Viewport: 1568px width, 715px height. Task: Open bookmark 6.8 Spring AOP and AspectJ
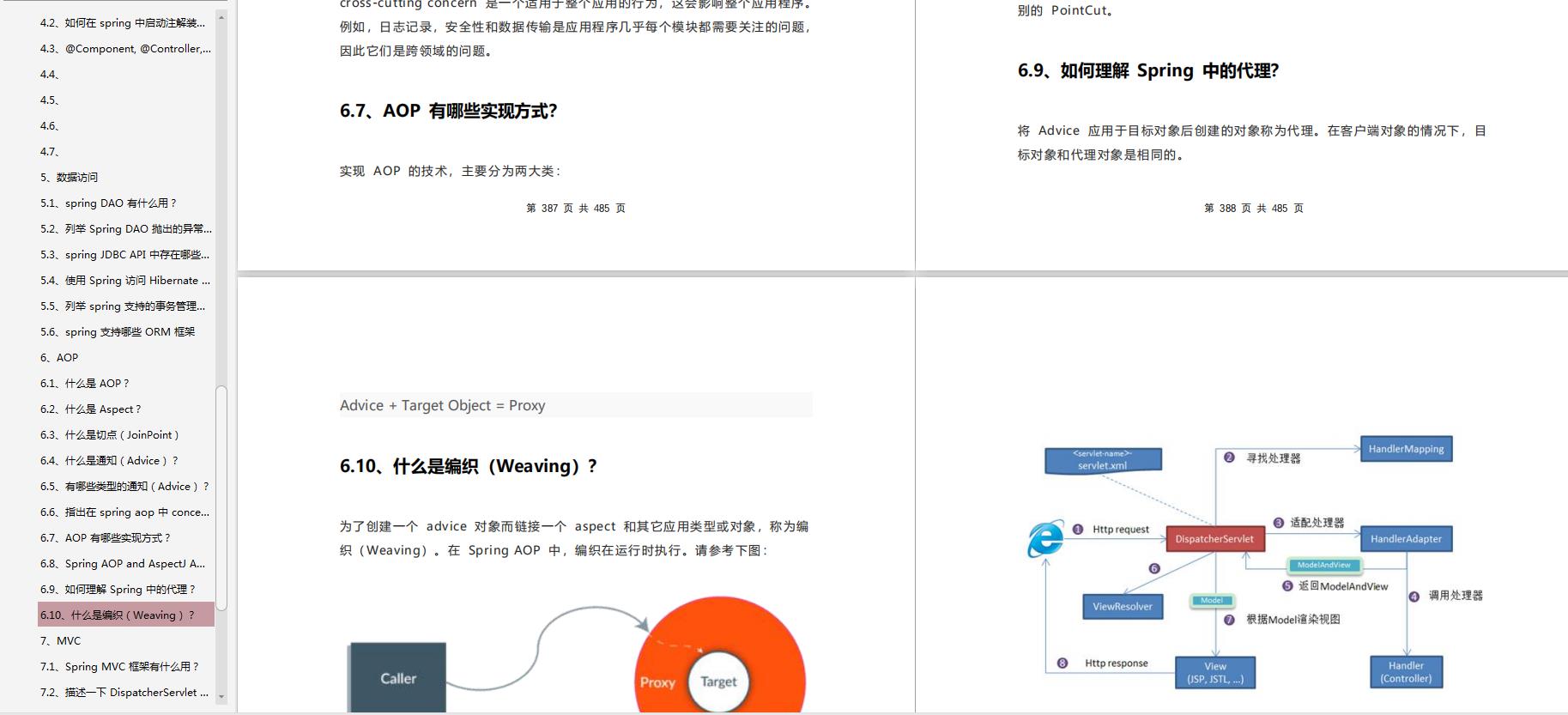pos(123,564)
